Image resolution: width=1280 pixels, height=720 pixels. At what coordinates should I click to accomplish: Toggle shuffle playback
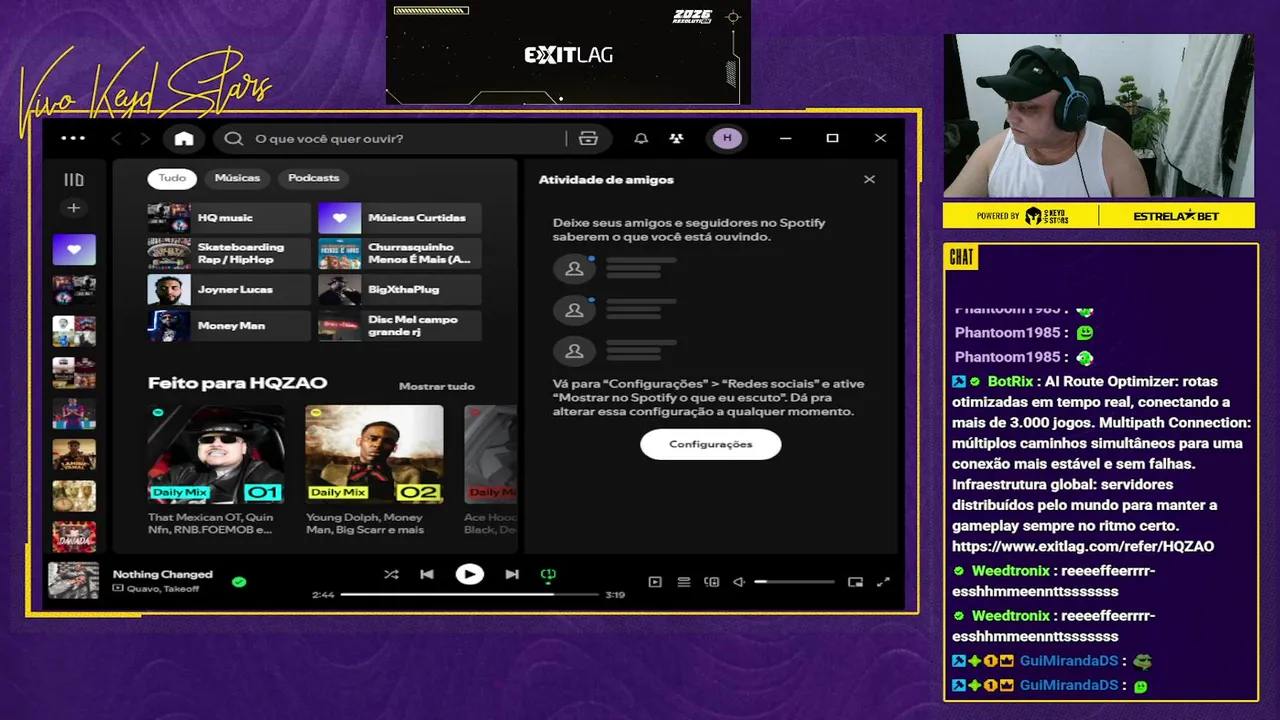coord(391,575)
